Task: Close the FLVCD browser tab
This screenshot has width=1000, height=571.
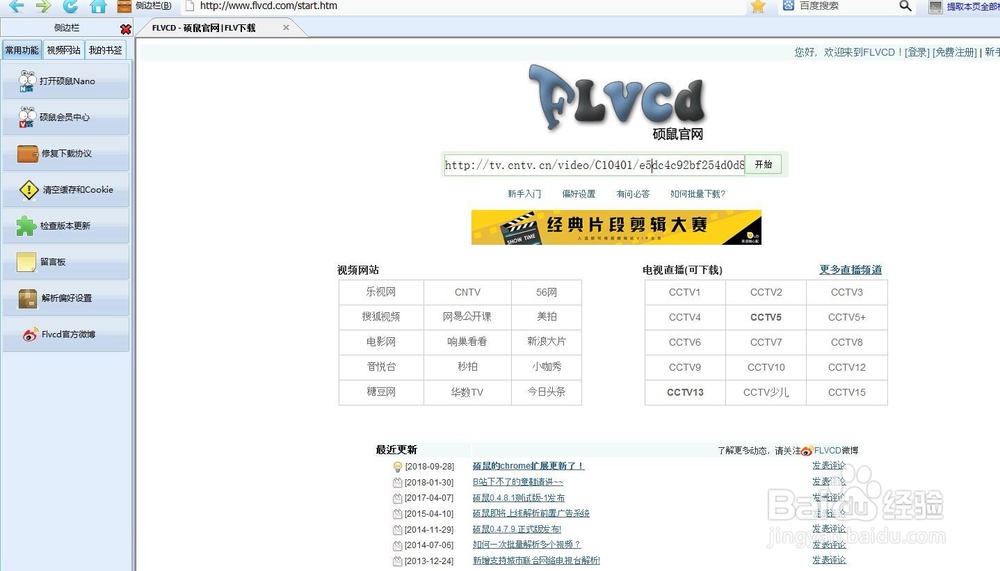Action: pos(286,27)
